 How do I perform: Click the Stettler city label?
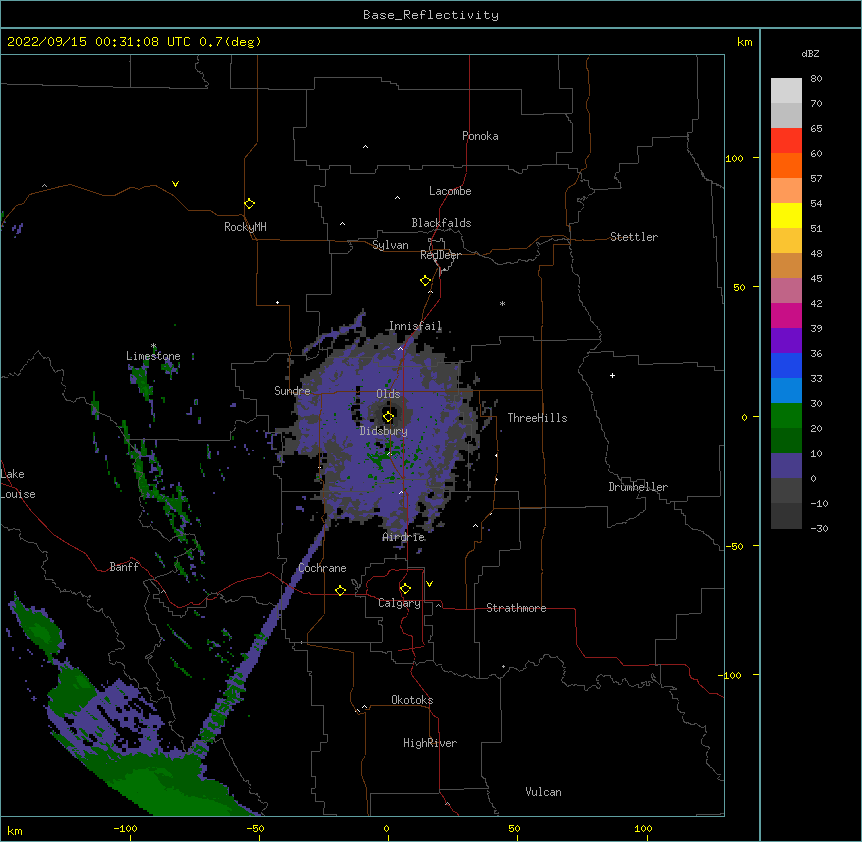pyautogui.click(x=634, y=237)
